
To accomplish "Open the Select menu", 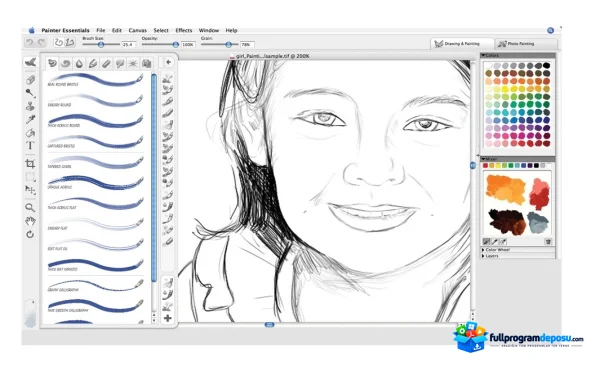I will click(x=161, y=30).
